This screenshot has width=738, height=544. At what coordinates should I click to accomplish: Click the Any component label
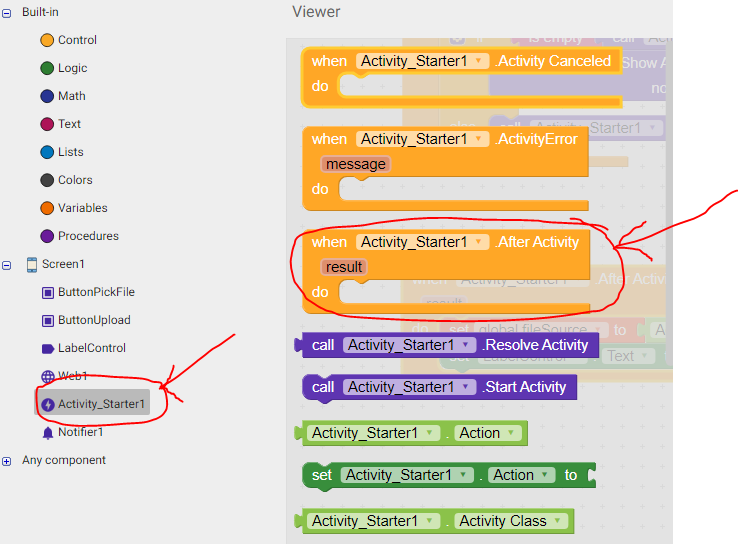(64, 460)
